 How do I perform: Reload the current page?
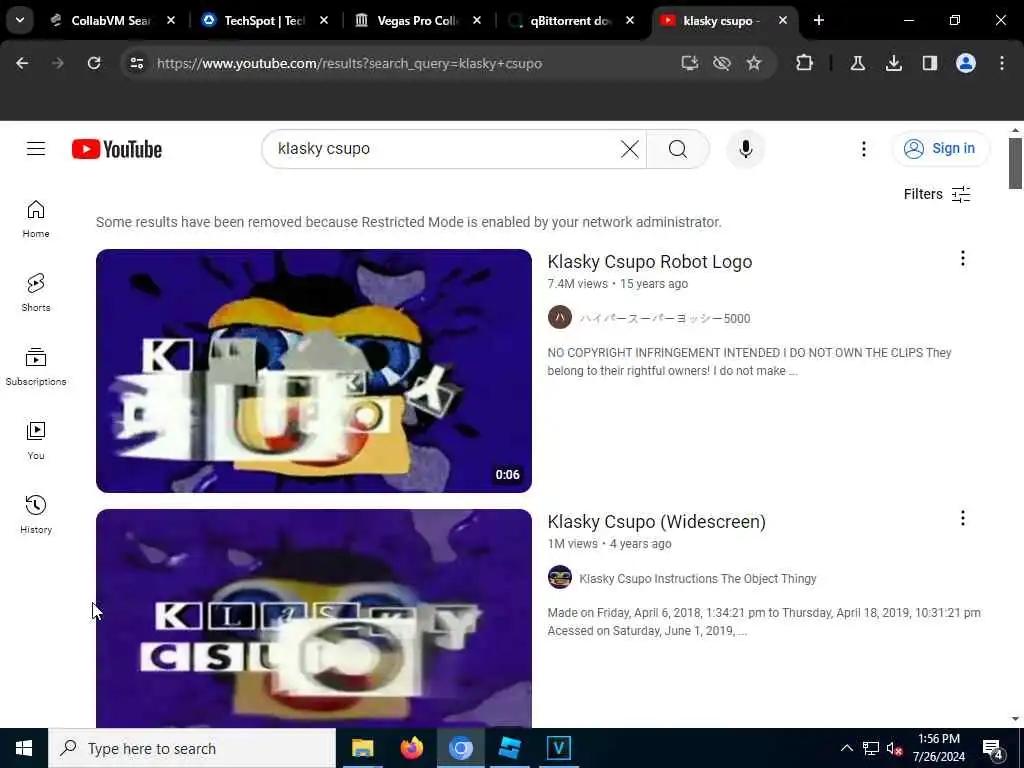coord(94,63)
